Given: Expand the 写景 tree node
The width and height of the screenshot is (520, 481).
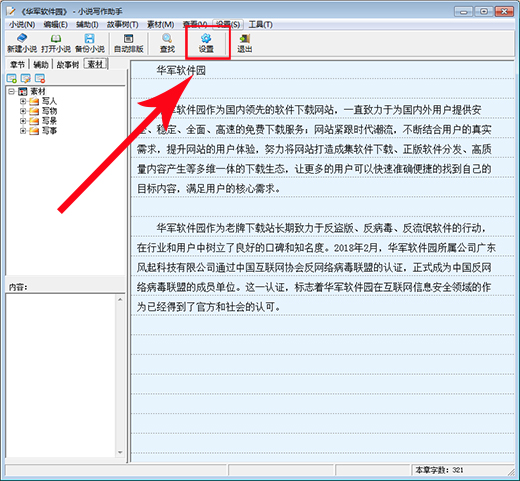Looking at the screenshot, I should click(x=23, y=121).
